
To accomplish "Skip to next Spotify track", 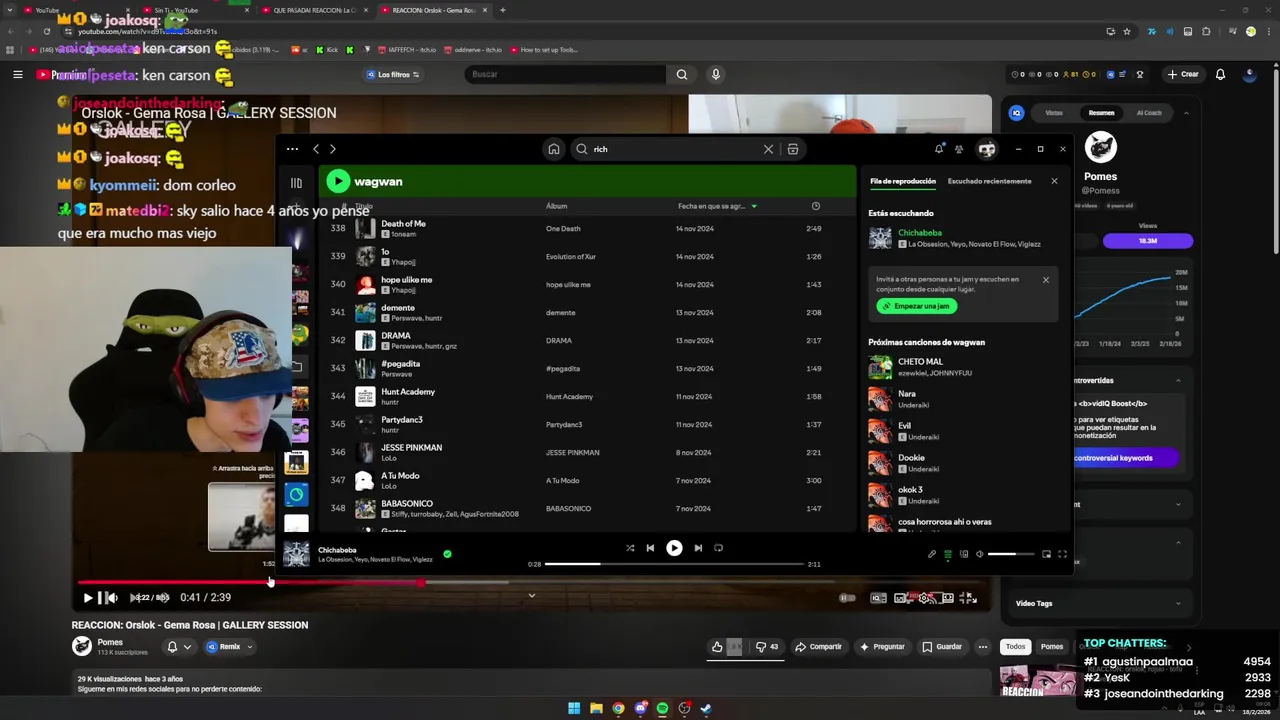I will 698,548.
